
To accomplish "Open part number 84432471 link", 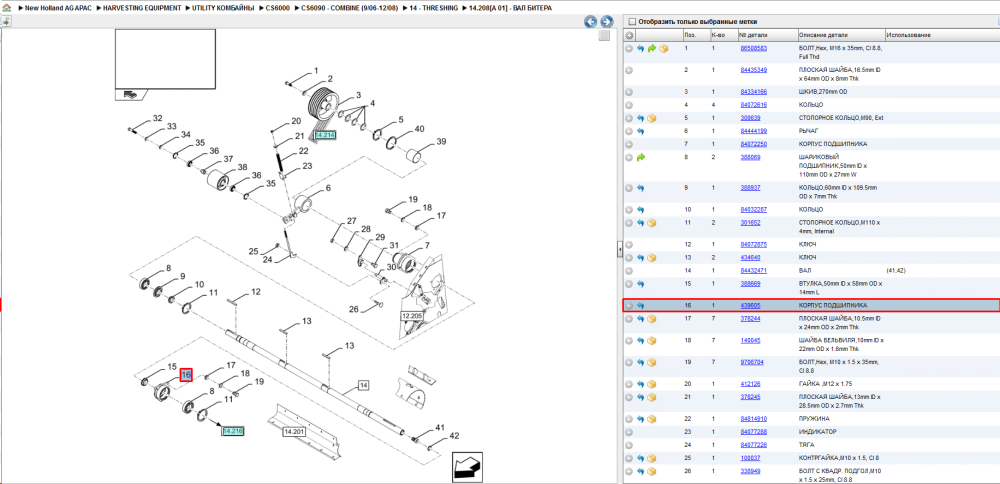I will click(753, 270).
